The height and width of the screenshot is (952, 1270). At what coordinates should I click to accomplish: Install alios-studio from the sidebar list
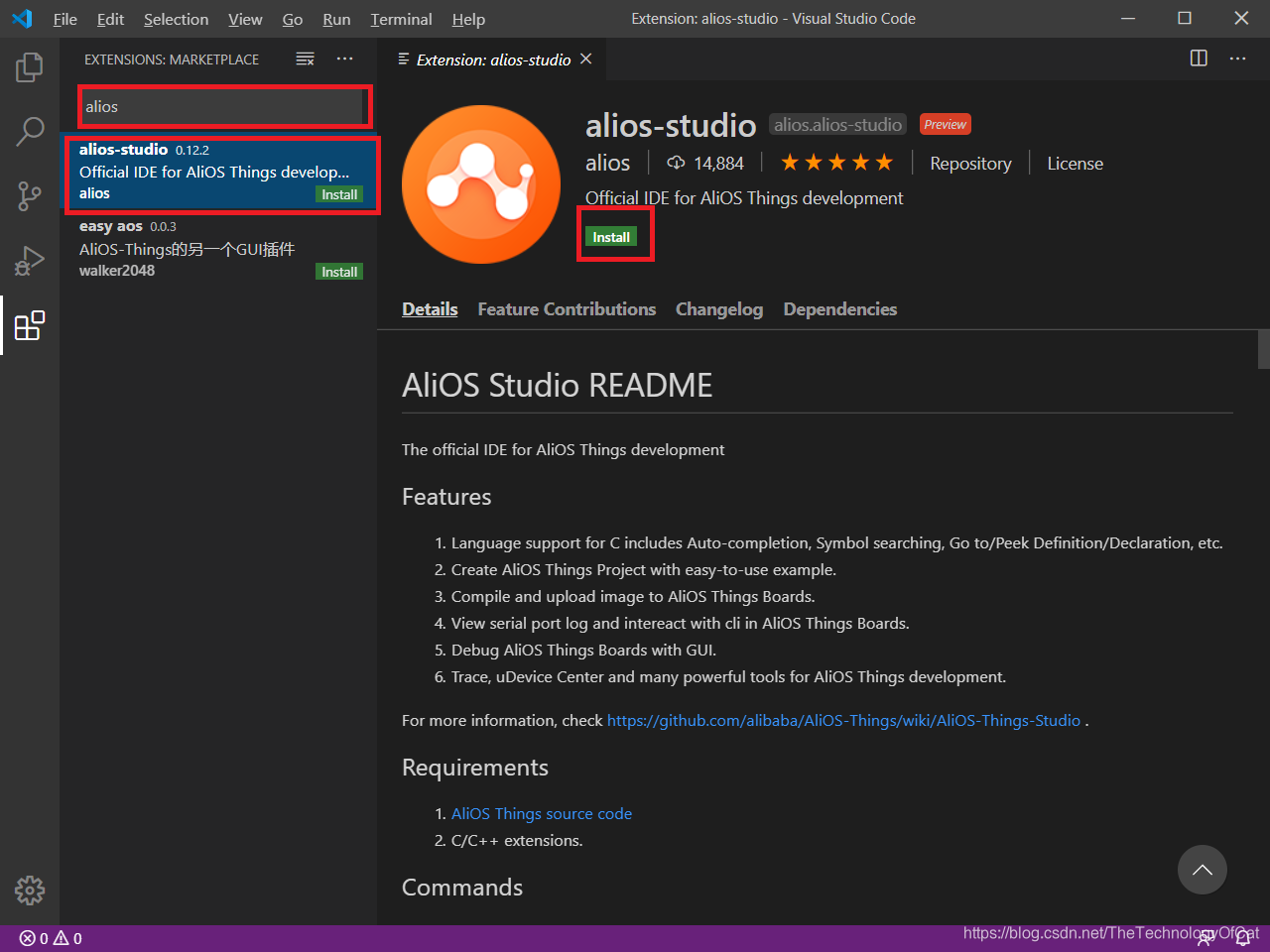pos(339,194)
